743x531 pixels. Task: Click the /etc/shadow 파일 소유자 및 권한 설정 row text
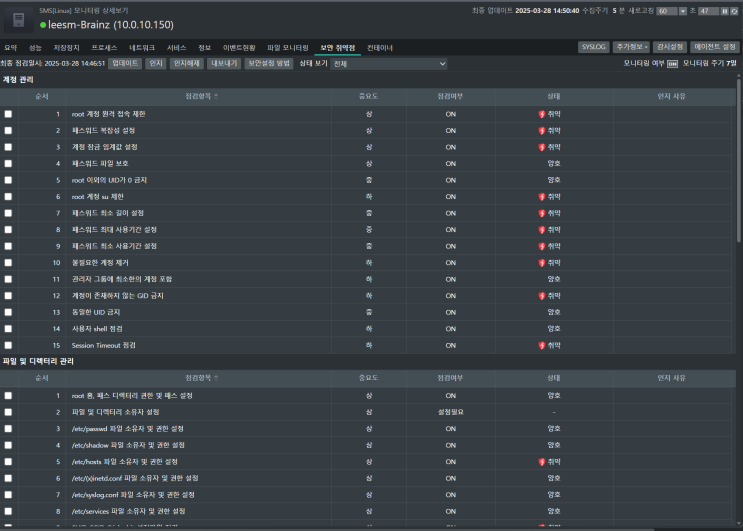click(128, 445)
